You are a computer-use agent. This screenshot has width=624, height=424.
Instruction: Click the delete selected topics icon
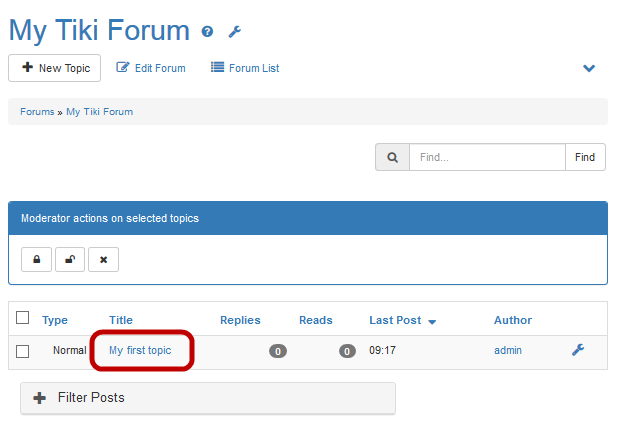tap(103, 260)
